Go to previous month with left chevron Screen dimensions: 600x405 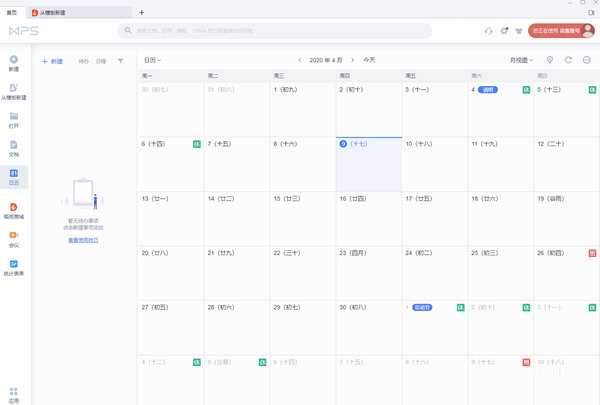tap(300, 60)
